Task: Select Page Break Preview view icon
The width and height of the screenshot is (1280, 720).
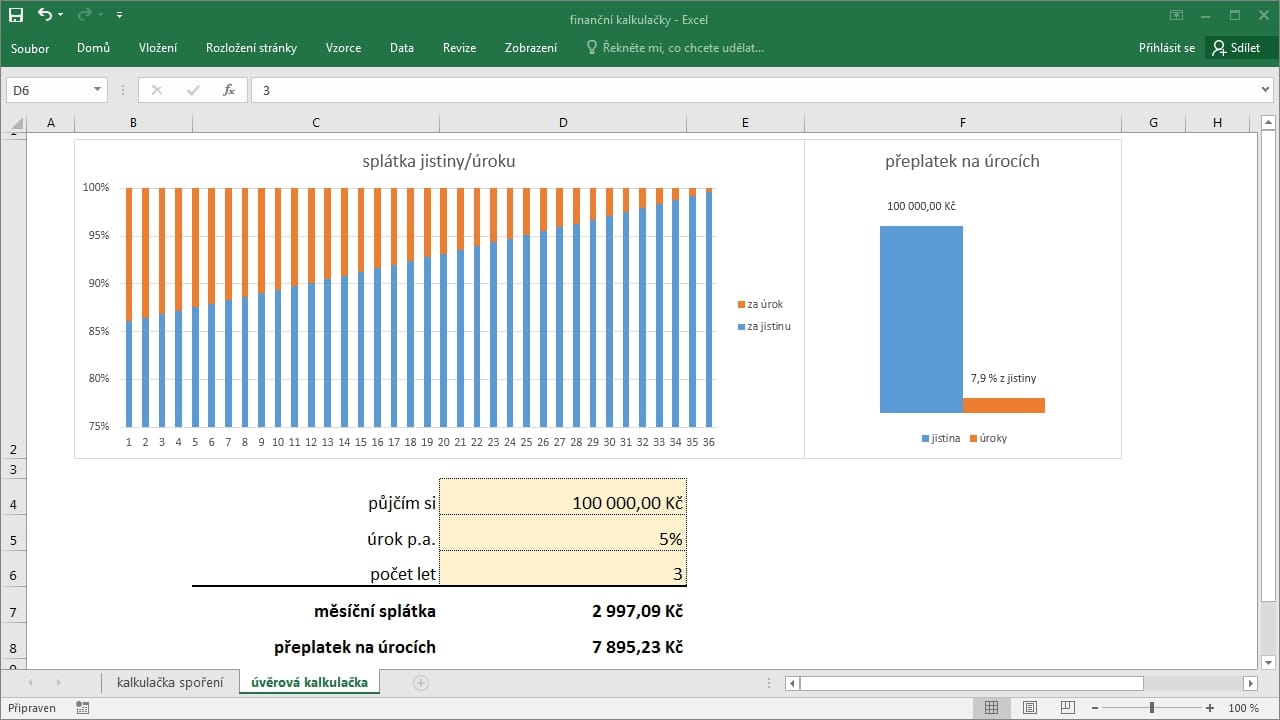Action: (x=1068, y=708)
